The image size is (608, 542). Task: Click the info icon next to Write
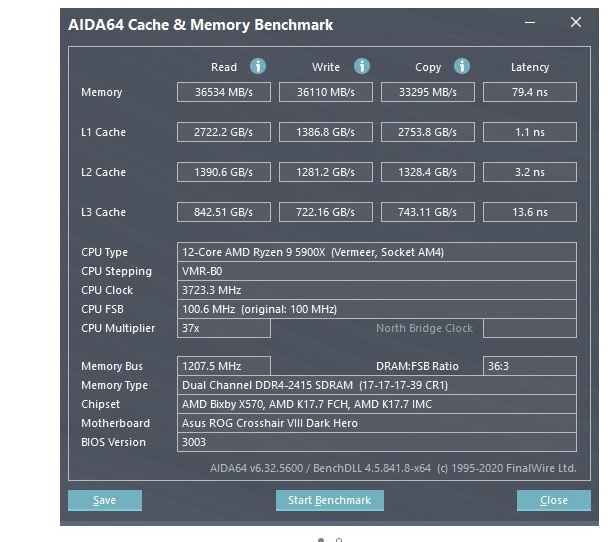362,67
